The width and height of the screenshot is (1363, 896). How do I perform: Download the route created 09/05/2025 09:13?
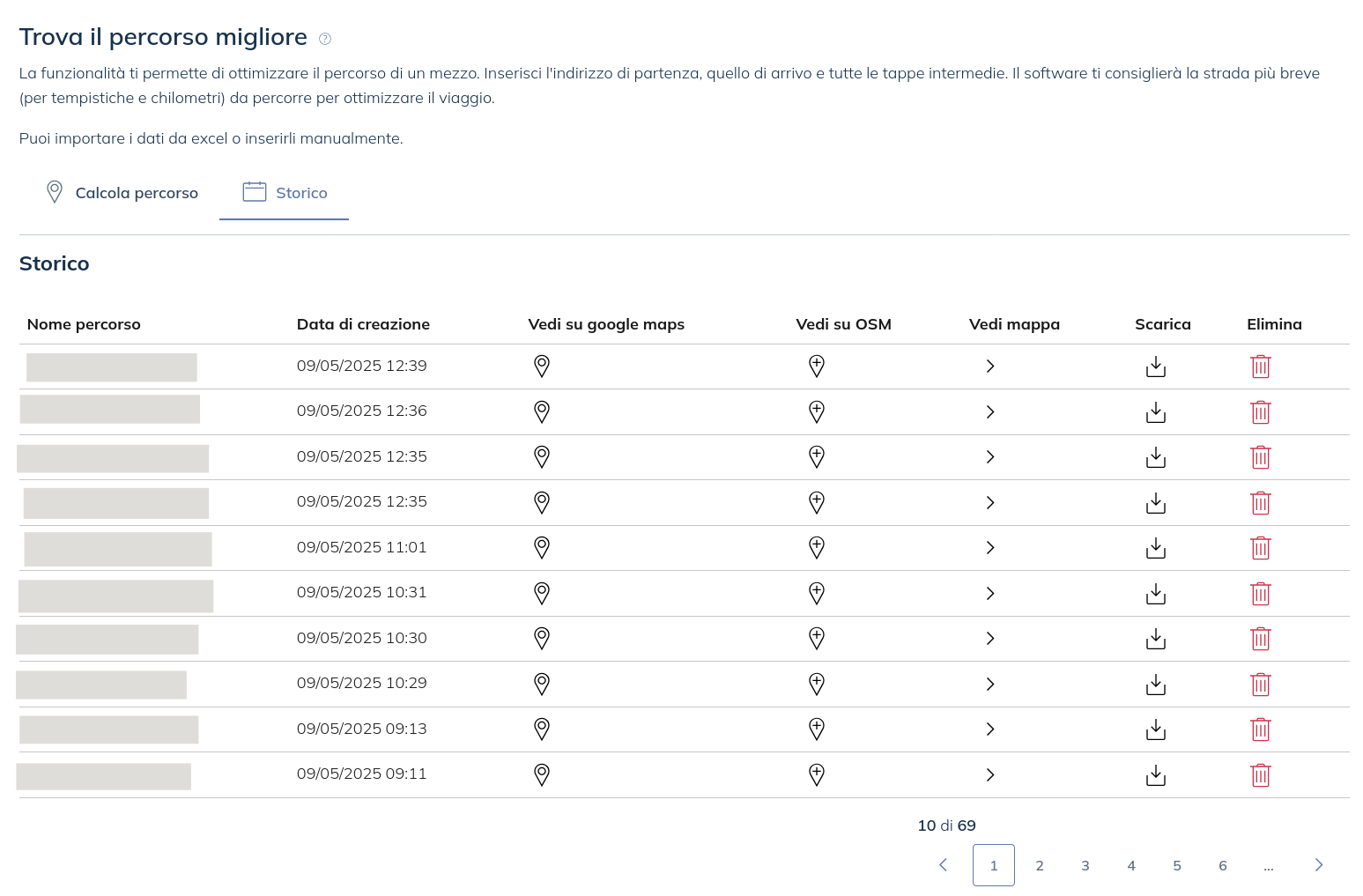pyautogui.click(x=1155, y=729)
